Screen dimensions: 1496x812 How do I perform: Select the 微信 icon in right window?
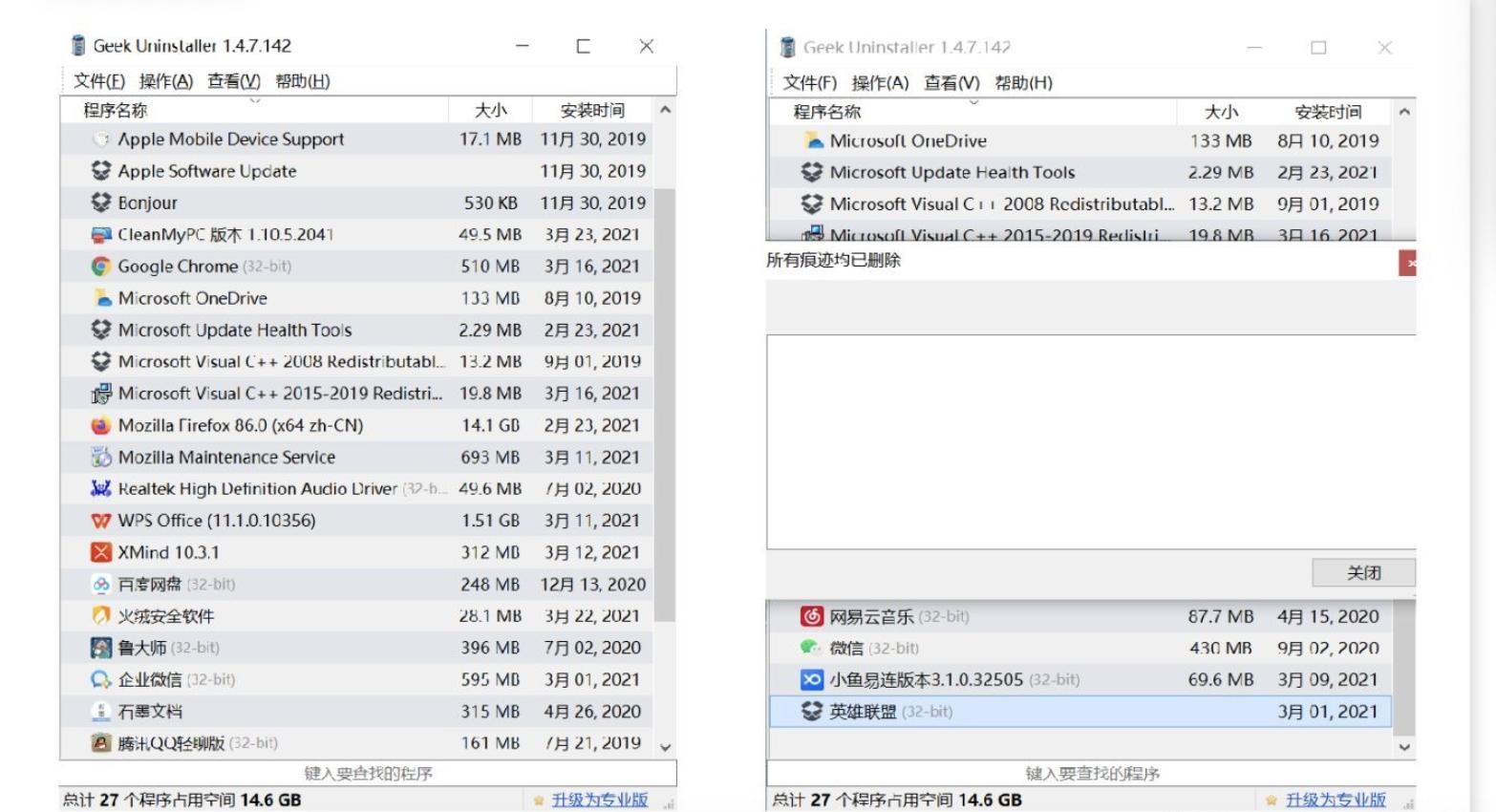coord(808,648)
